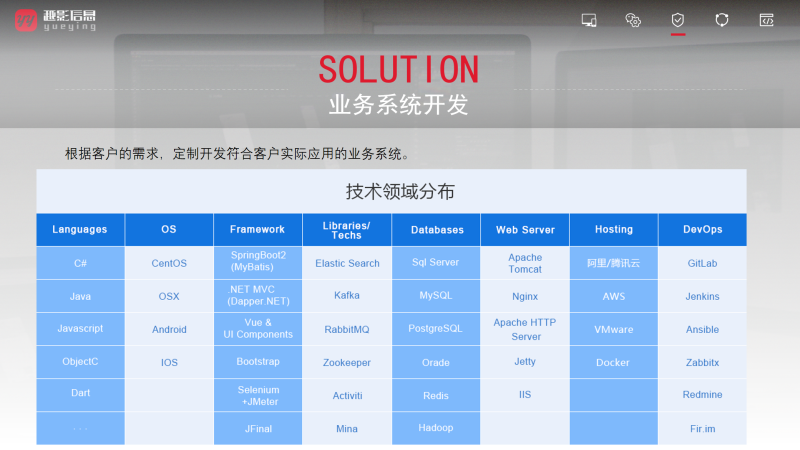Select Selenium +JMeter cell
Viewport: 800px width, 450px height.
pos(258,395)
